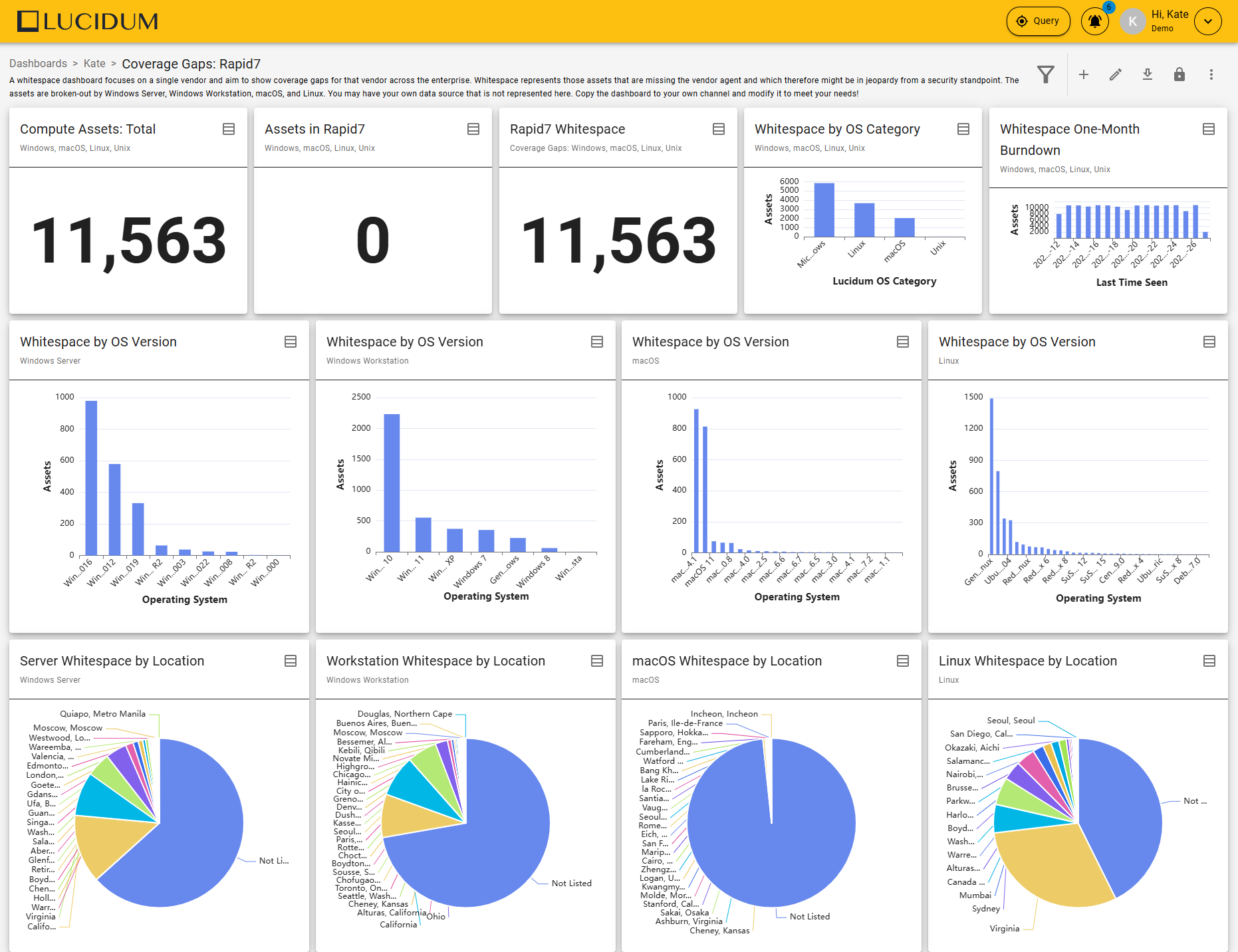Click Whitespace One-Month Burndown card title
The width and height of the screenshot is (1238, 952).
pyautogui.click(x=1070, y=140)
